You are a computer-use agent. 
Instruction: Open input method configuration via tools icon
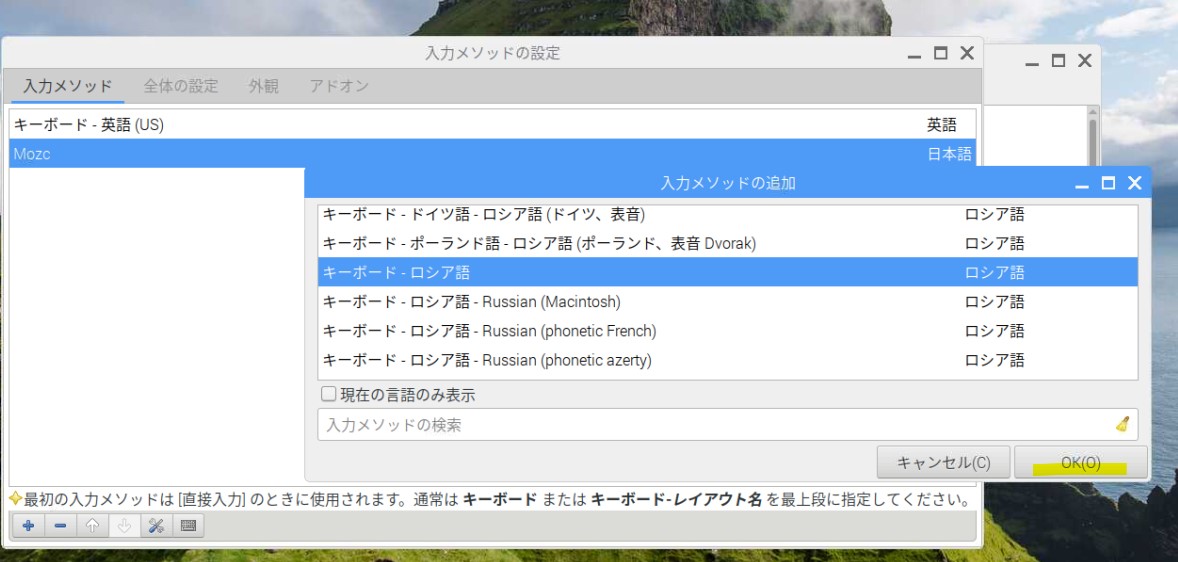pyautogui.click(x=156, y=526)
